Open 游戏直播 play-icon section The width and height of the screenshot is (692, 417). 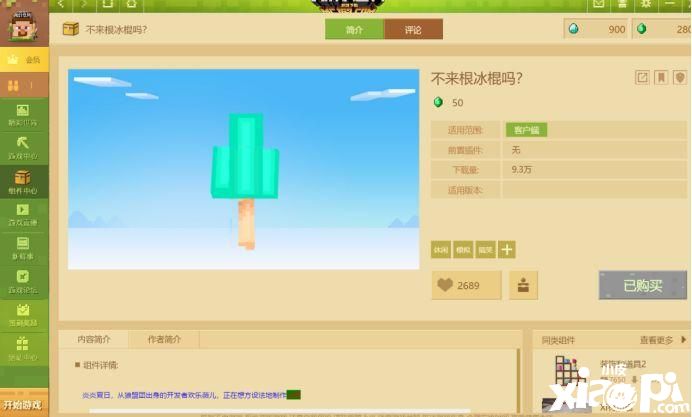tap(24, 215)
